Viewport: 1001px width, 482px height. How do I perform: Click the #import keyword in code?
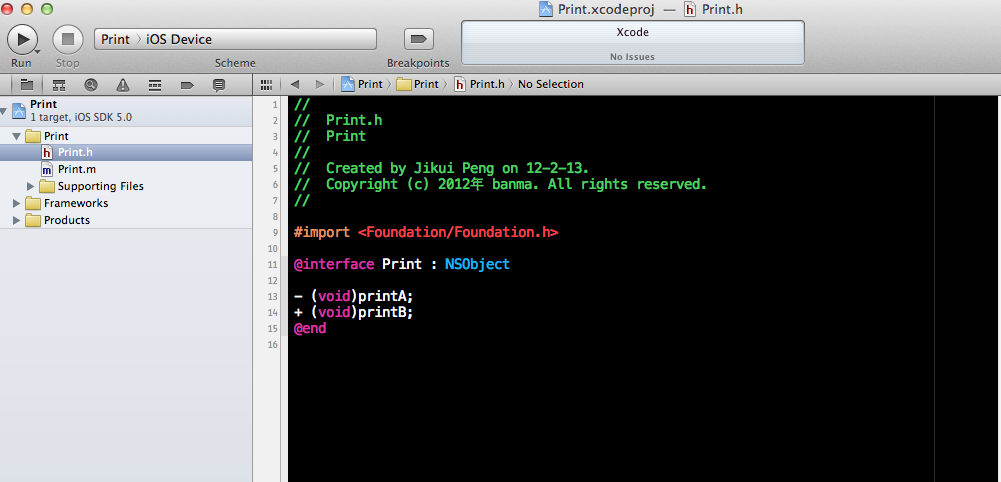click(322, 232)
